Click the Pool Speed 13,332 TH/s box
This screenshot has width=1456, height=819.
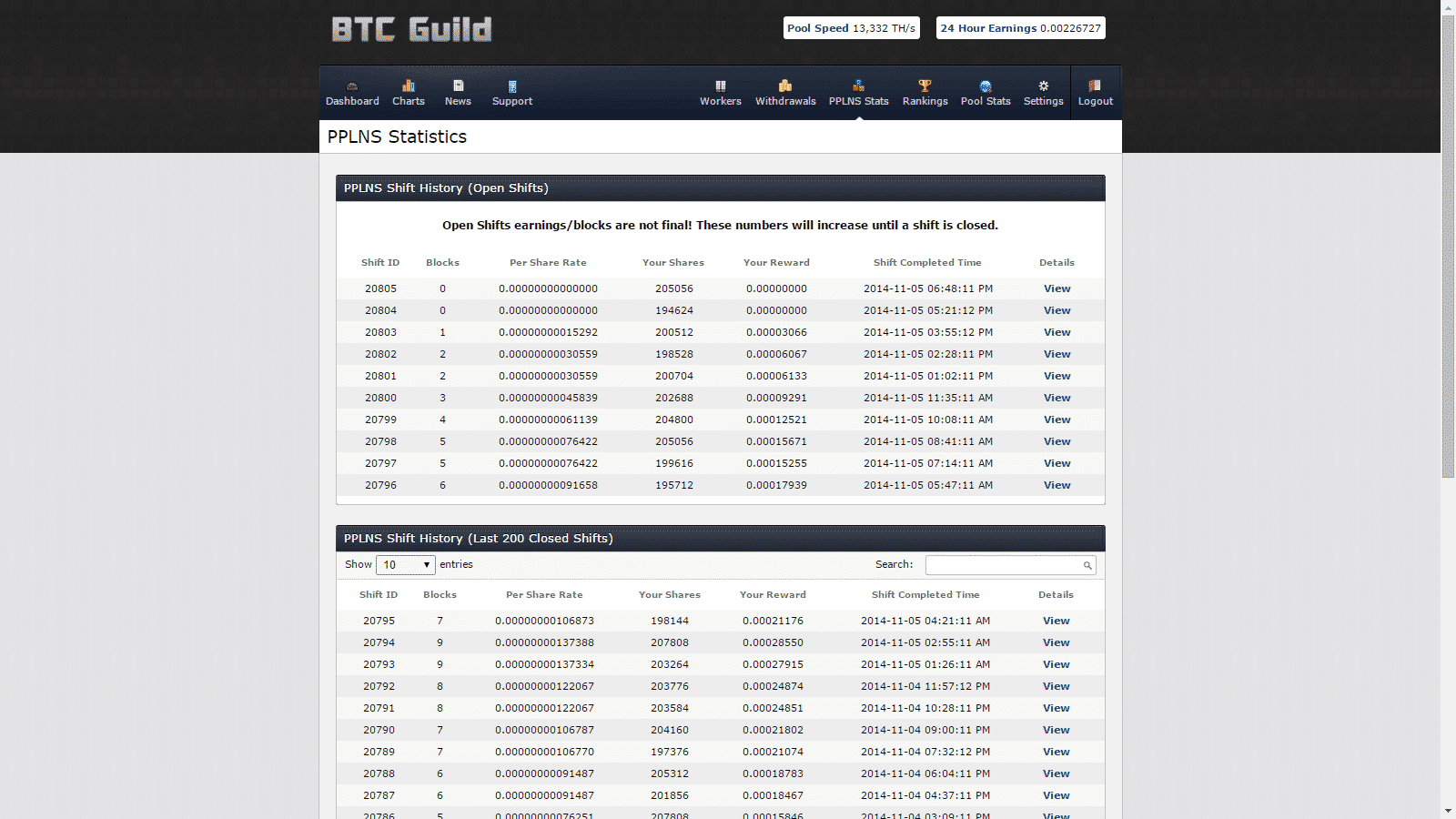coord(852,28)
